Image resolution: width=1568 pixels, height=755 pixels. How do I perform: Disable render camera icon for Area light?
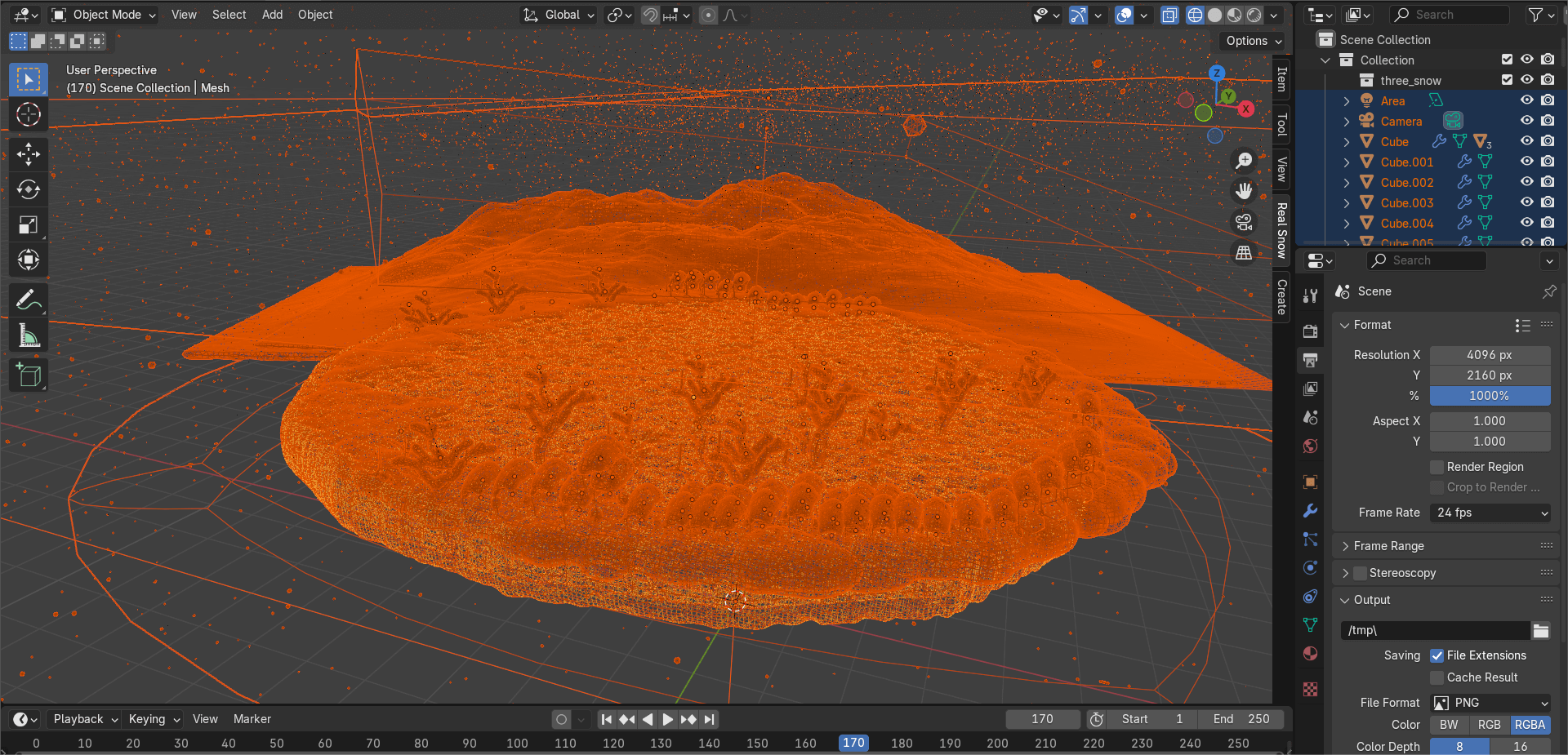[x=1548, y=100]
